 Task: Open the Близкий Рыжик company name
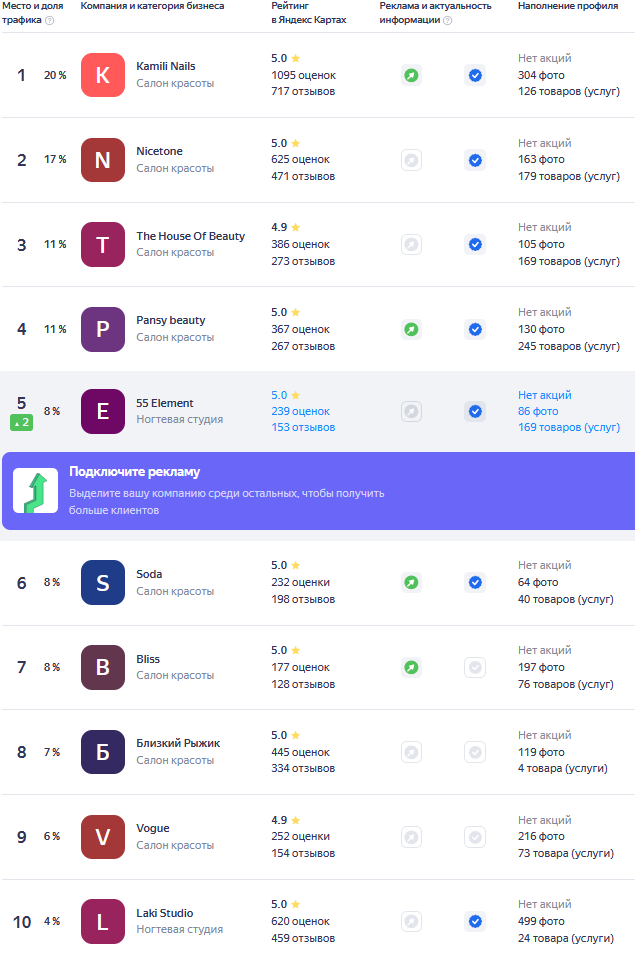(178, 743)
